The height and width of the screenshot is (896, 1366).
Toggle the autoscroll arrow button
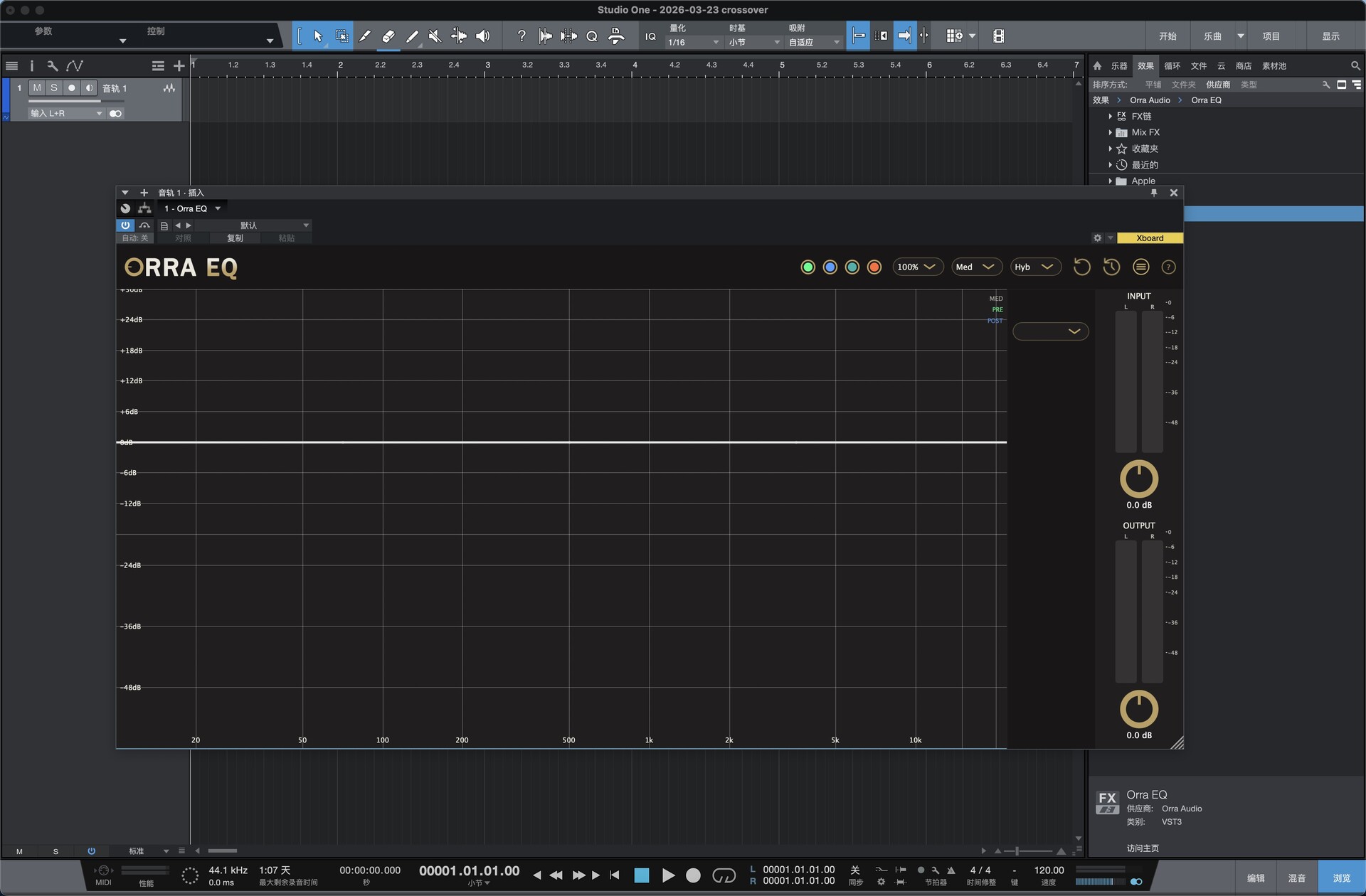(x=904, y=36)
